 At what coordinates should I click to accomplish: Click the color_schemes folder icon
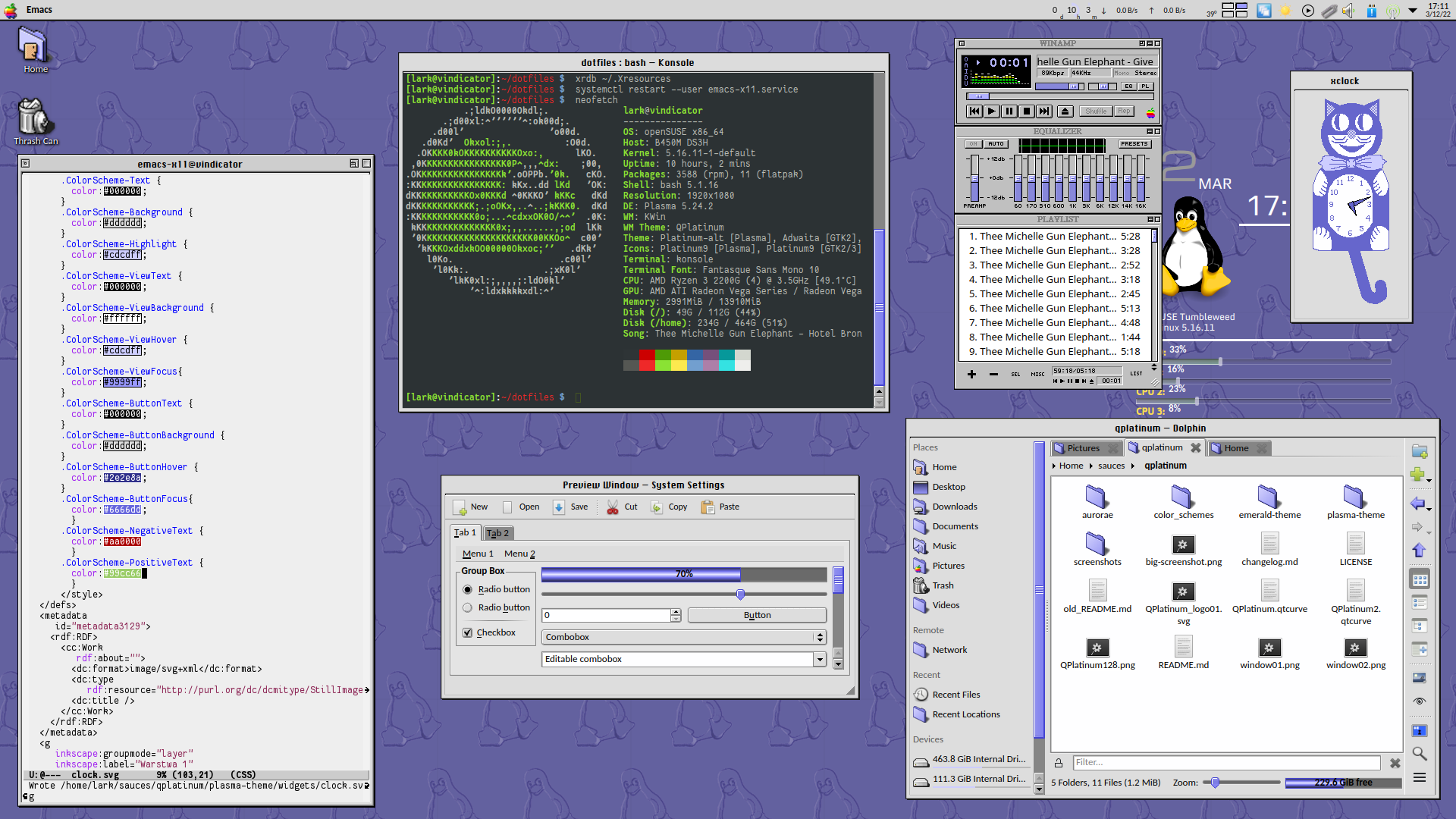coord(1182,497)
